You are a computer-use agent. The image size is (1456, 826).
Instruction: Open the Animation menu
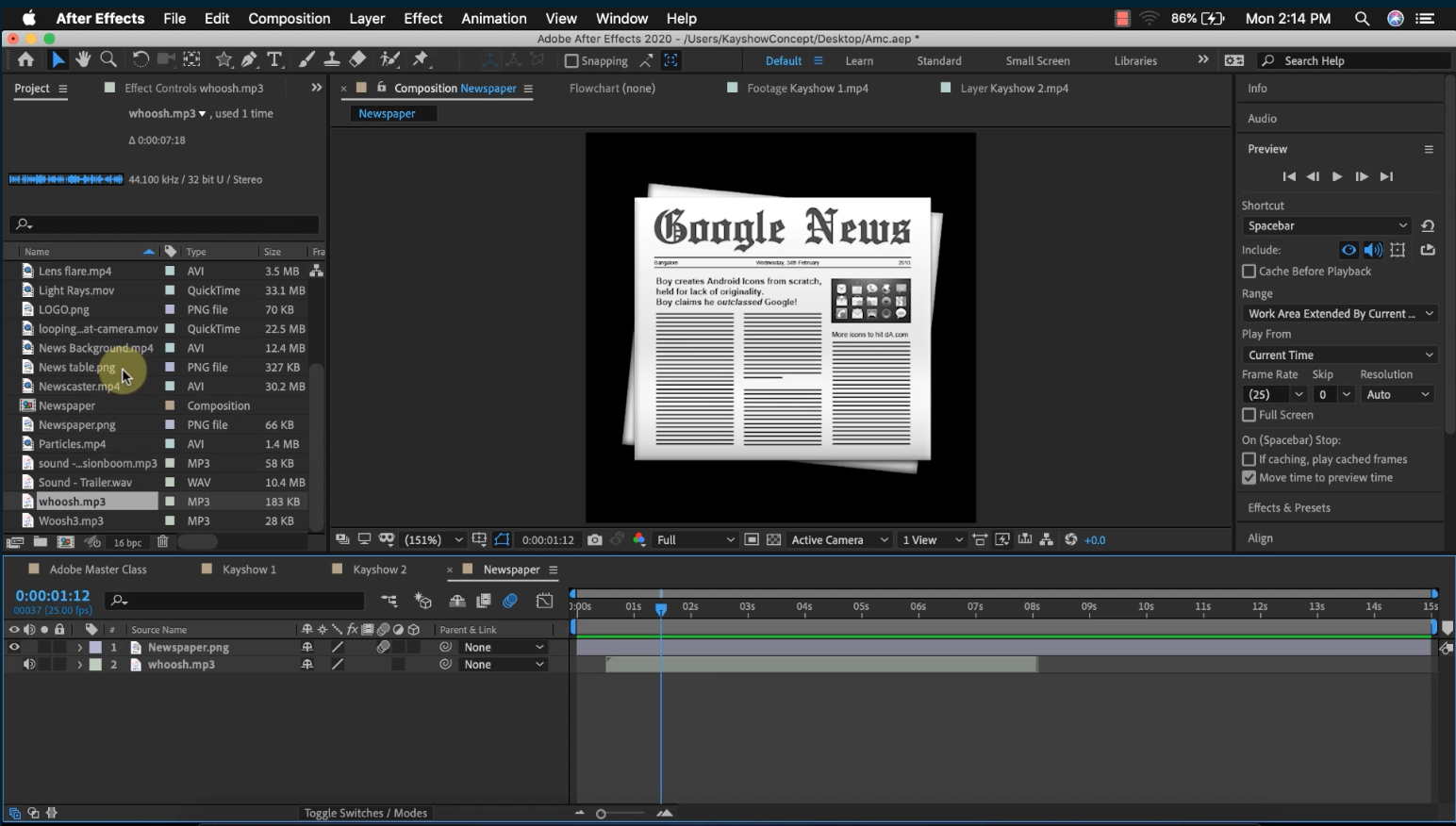pos(493,18)
